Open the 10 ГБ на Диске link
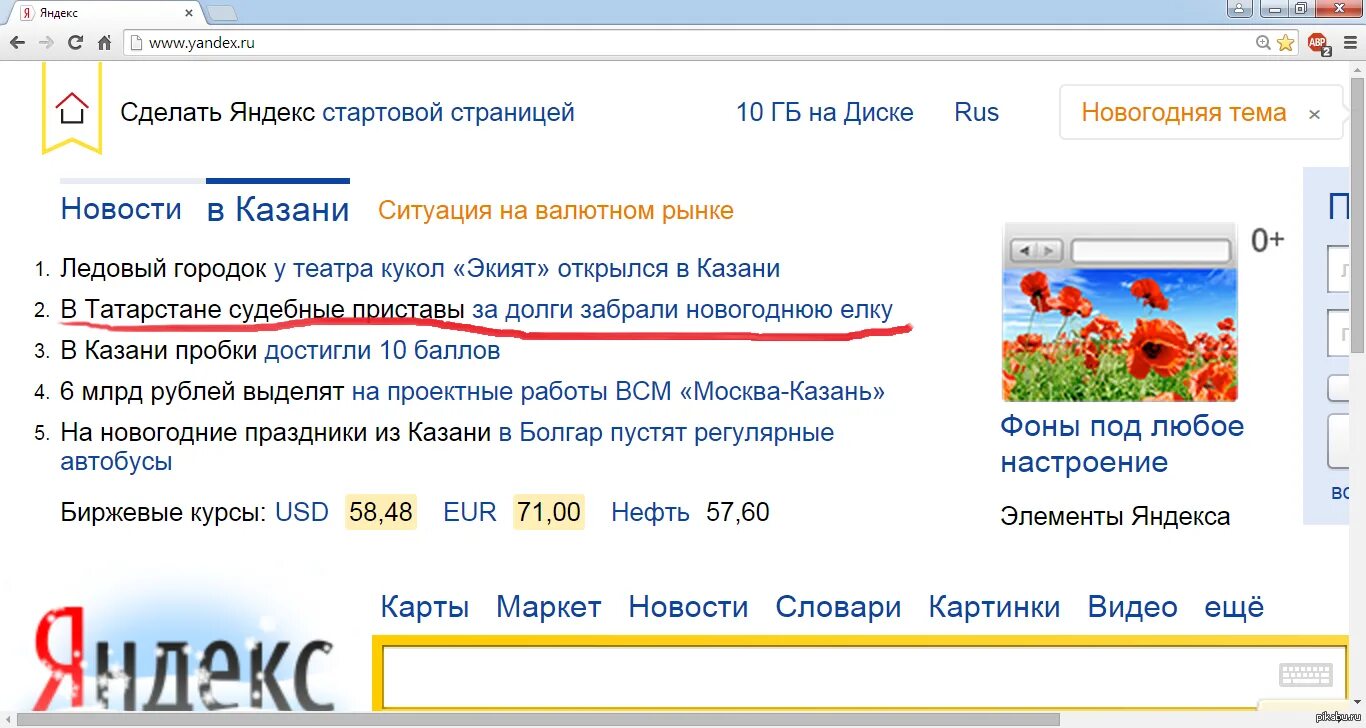 pos(825,112)
